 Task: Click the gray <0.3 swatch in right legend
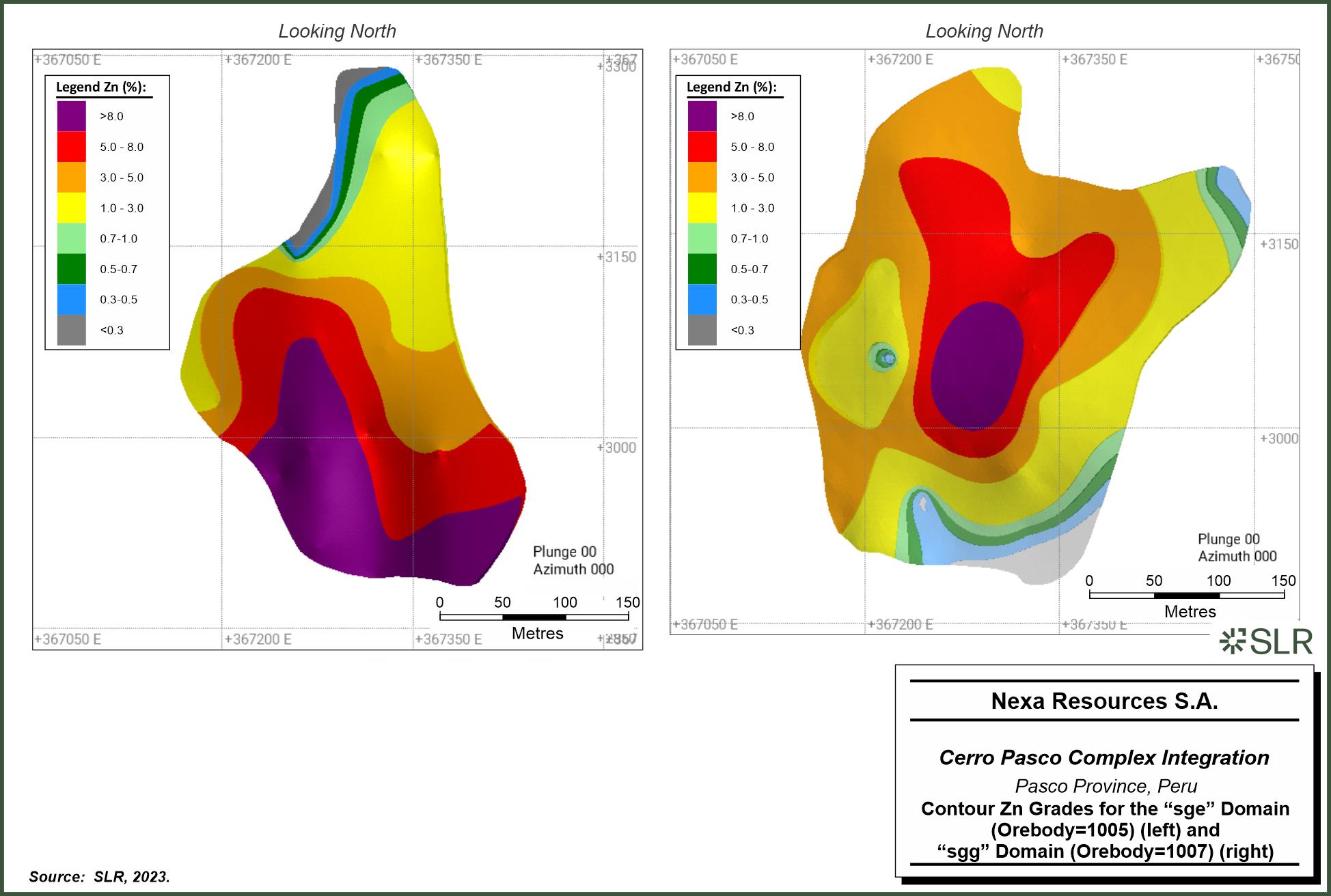[x=702, y=331]
